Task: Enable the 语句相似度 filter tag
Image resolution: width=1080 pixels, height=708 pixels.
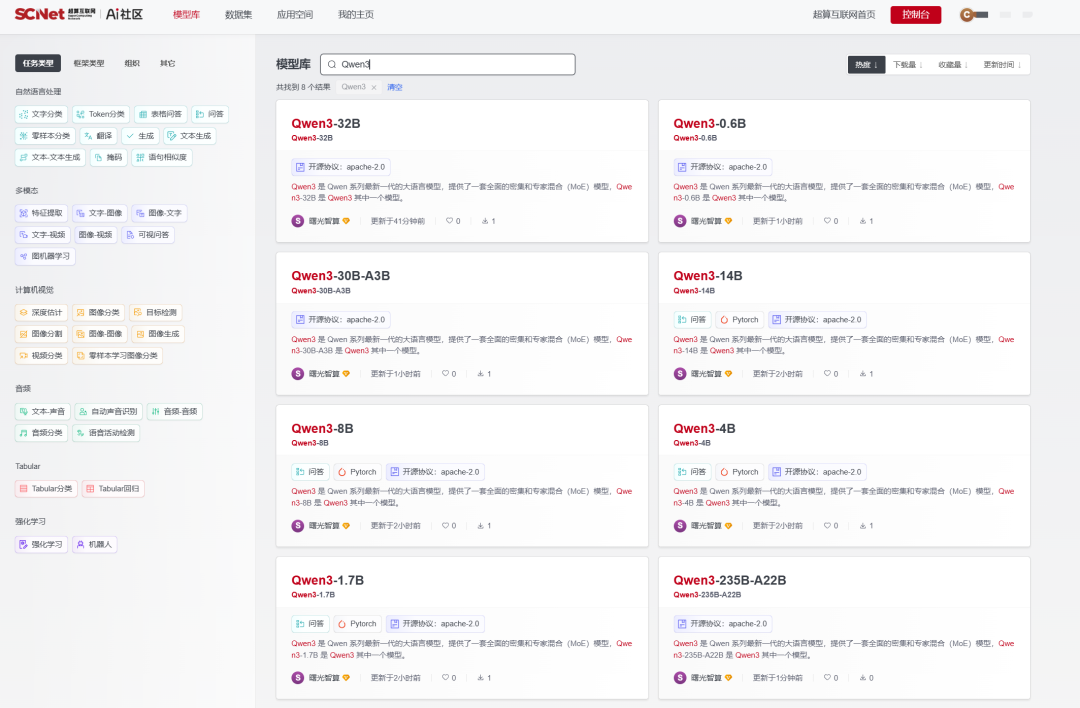Action: pyautogui.click(x=162, y=157)
